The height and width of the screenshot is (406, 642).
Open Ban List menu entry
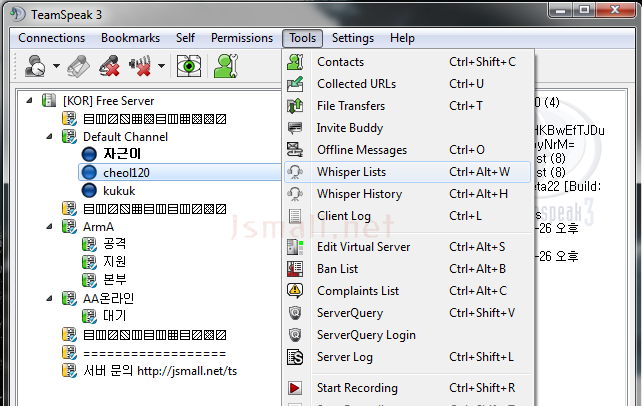407,269
